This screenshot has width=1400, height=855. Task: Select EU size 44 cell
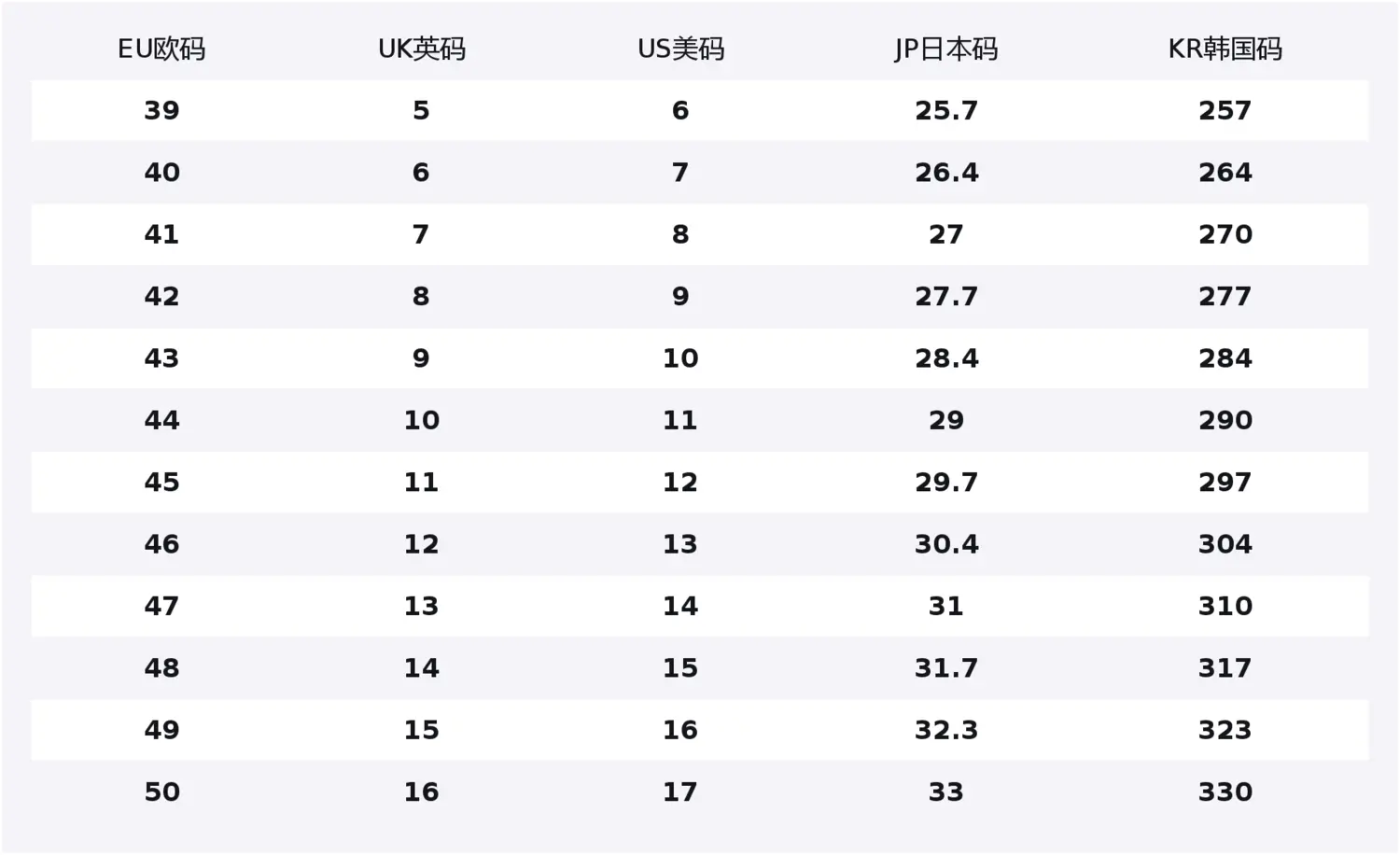point(161,420)
